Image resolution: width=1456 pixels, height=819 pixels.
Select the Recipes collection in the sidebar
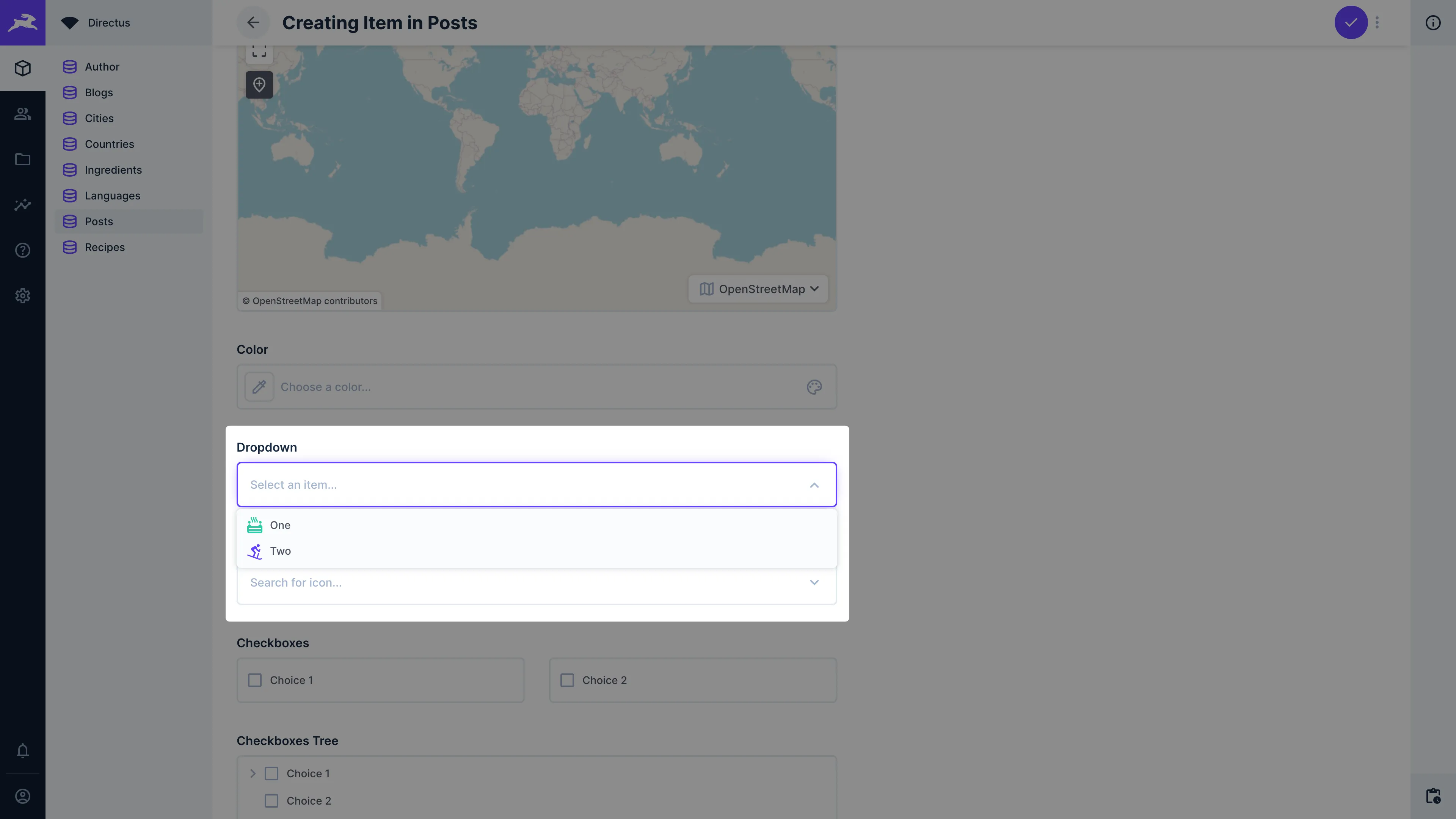coord(105,247)
